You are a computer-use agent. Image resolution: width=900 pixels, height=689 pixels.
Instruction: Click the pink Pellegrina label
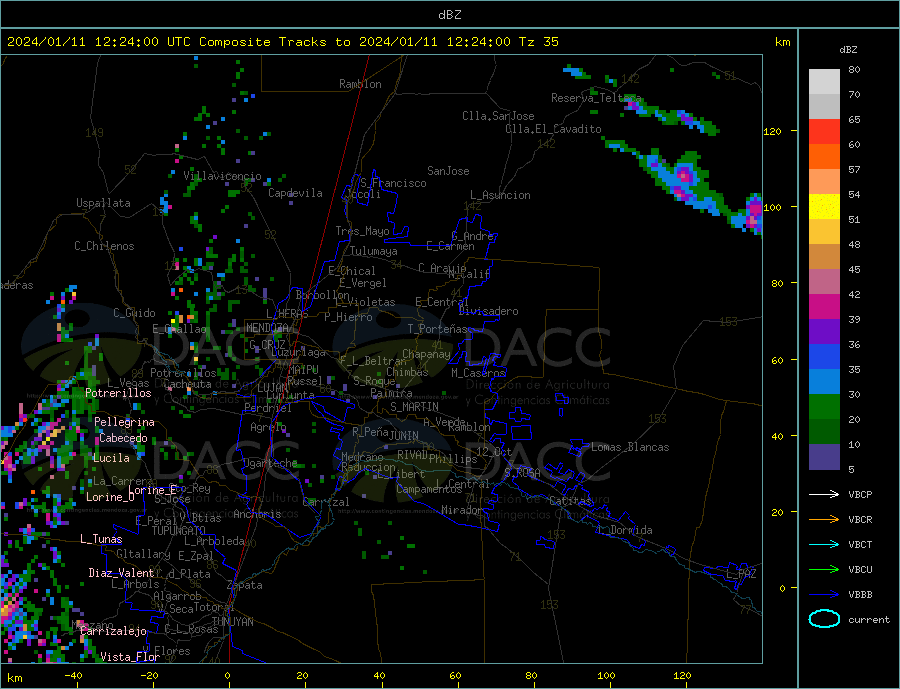125,422
